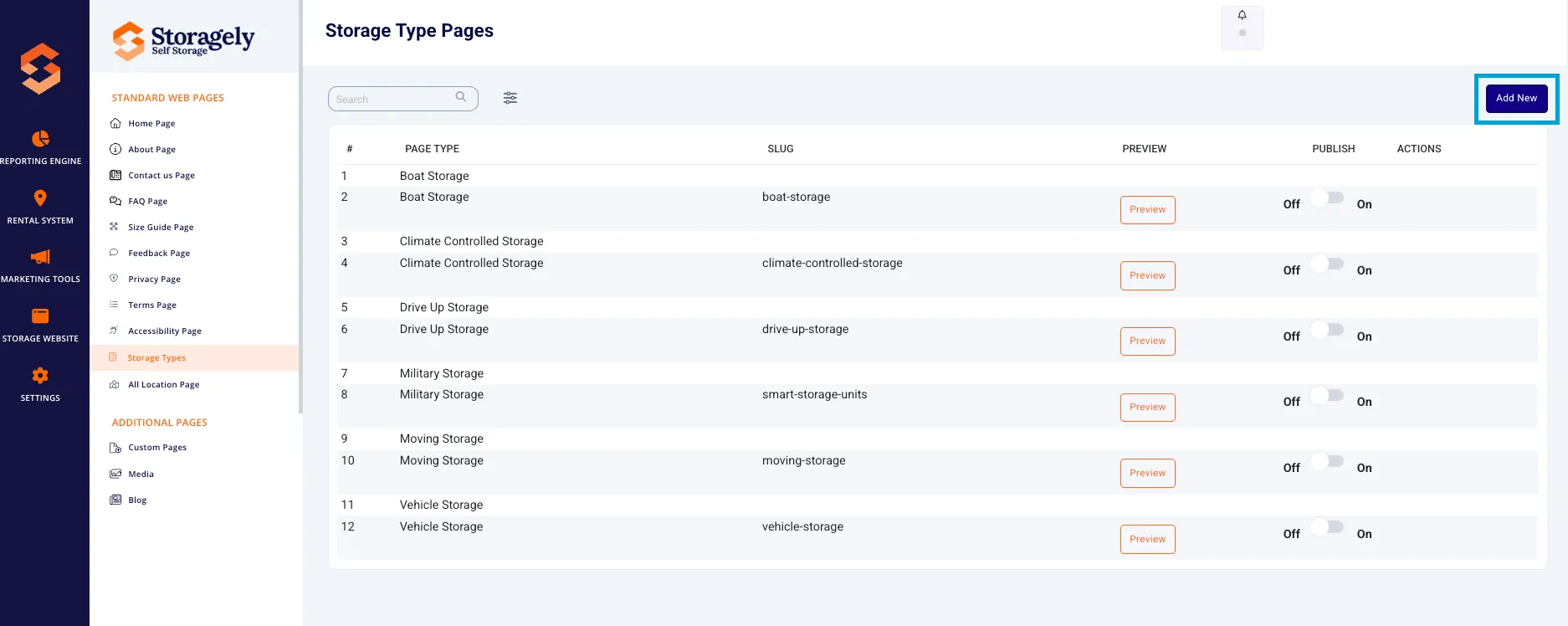This screenshot has height=626, width=1568.
Task: Click the Feedback Page bubble icon
Action: [x=114, y=253]
